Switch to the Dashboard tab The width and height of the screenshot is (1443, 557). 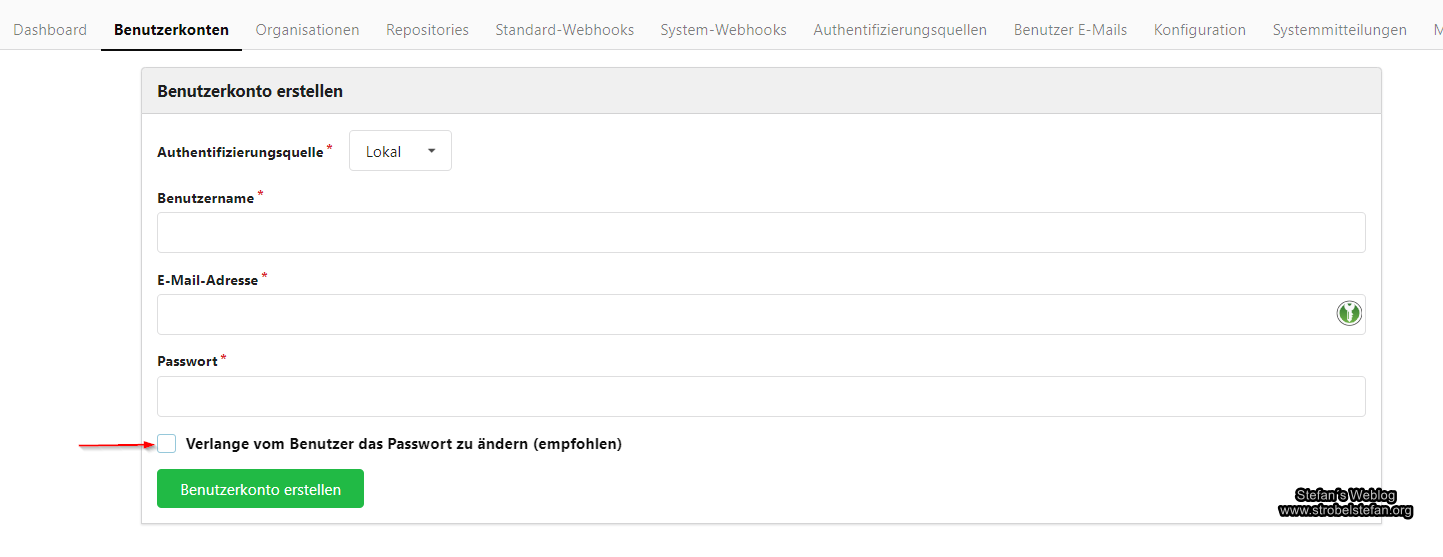point(50,30)
